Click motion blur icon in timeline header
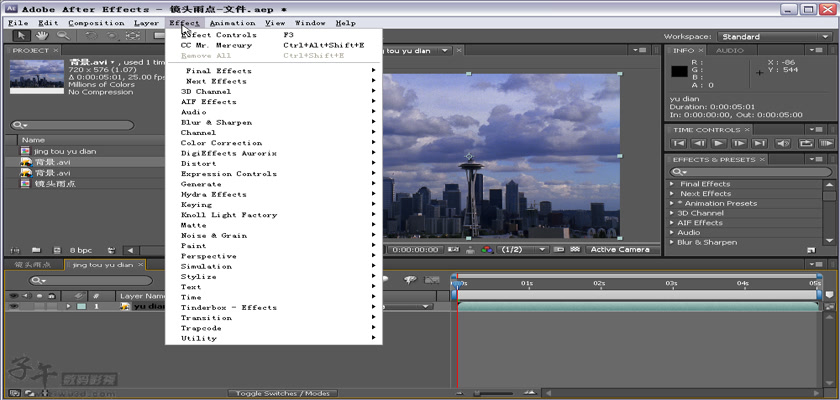This screenshot has width=840, height=400. point(385,279)
